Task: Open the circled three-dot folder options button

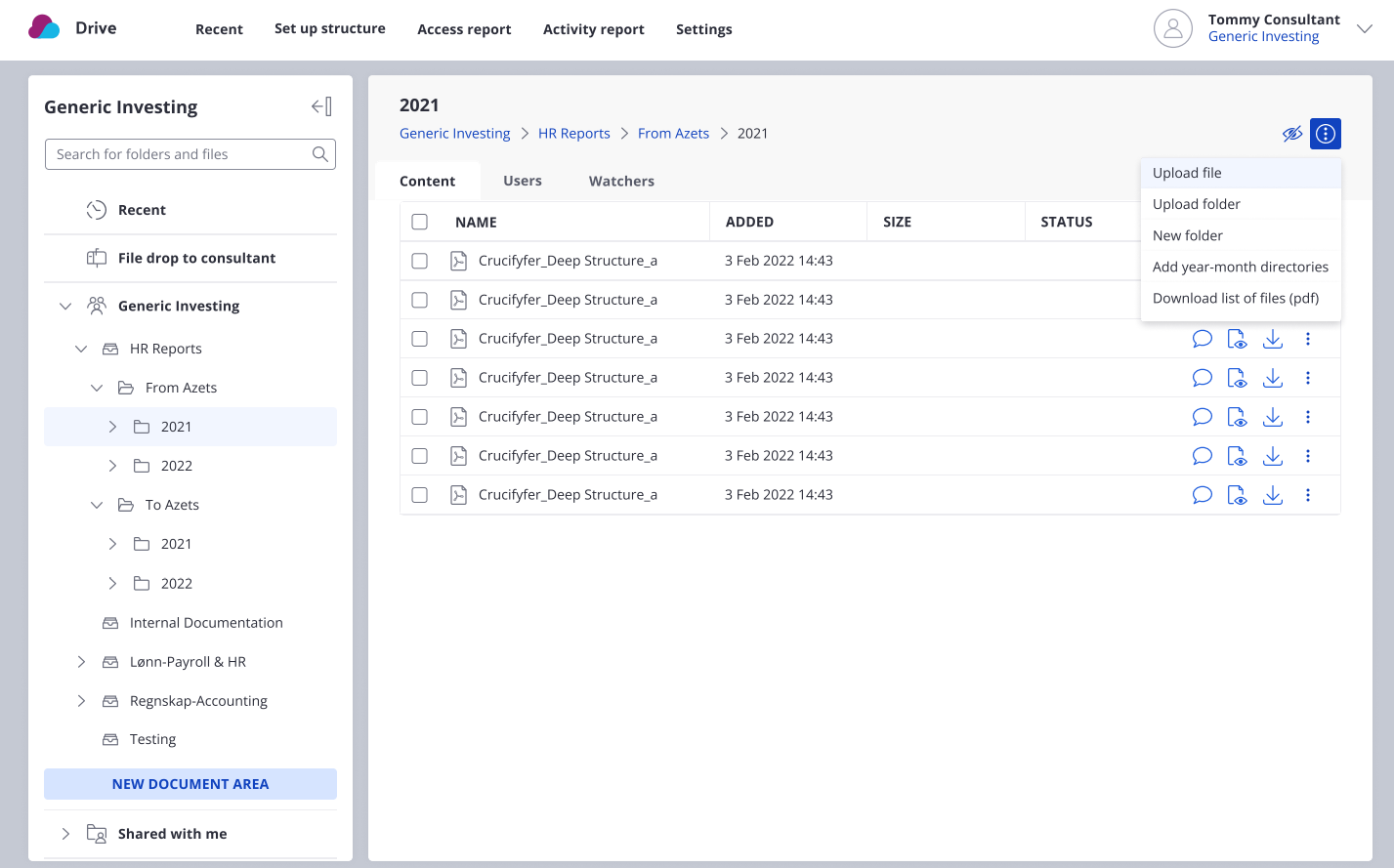Action: point(1326,134)
